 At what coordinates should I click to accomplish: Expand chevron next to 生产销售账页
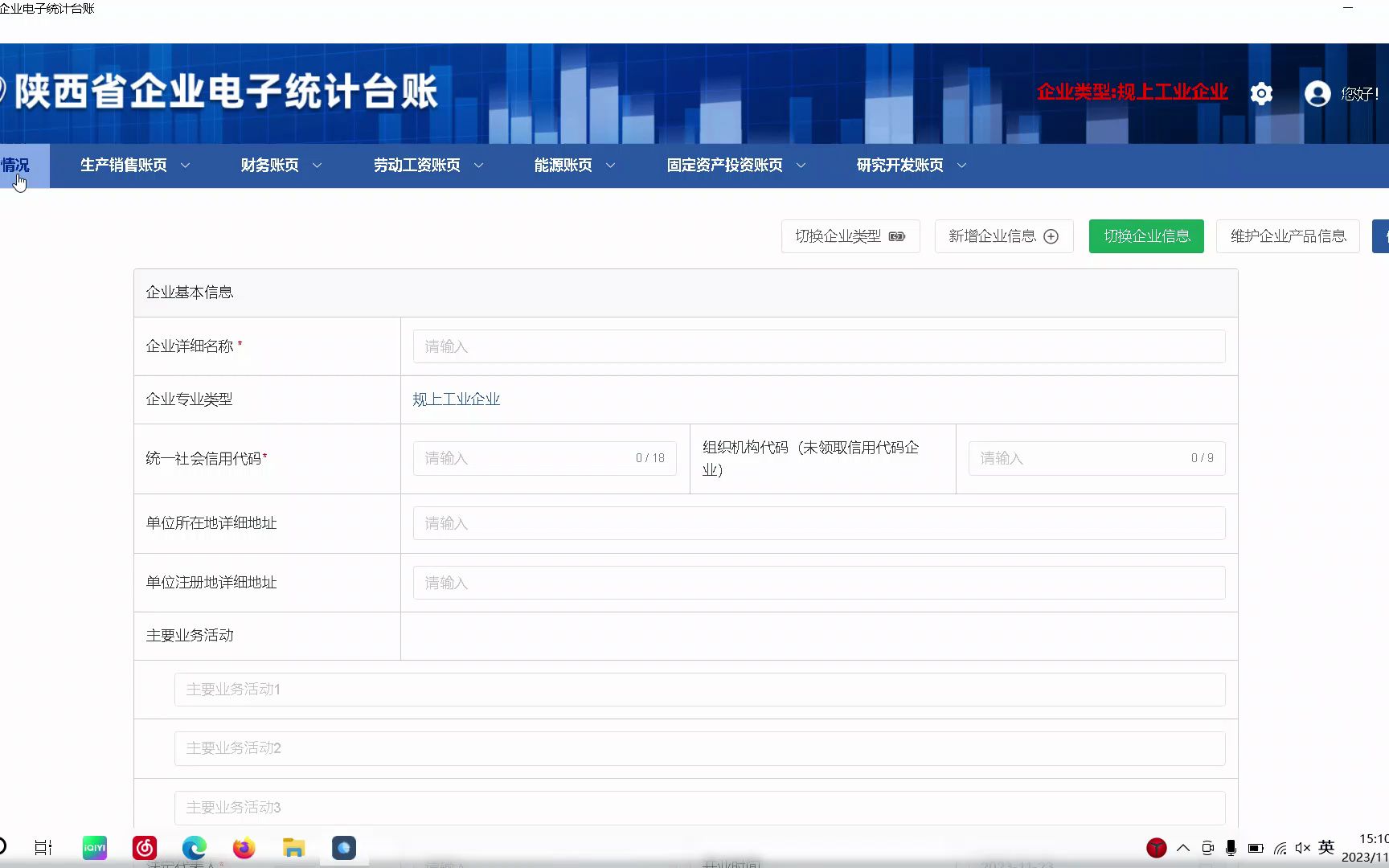coord(186,166)
